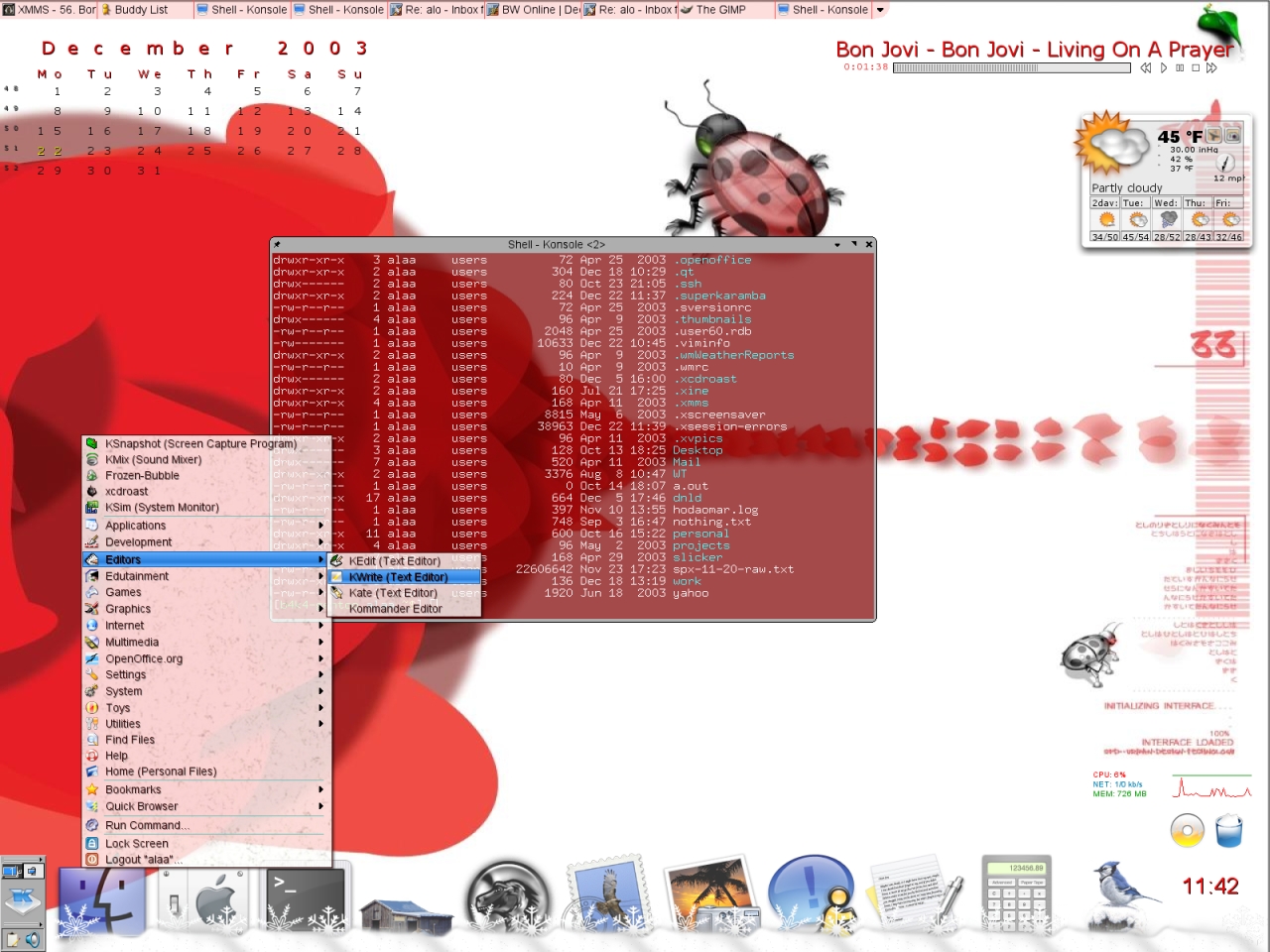Toggle the sticky pin on the Konsole window

click(277, 244)
